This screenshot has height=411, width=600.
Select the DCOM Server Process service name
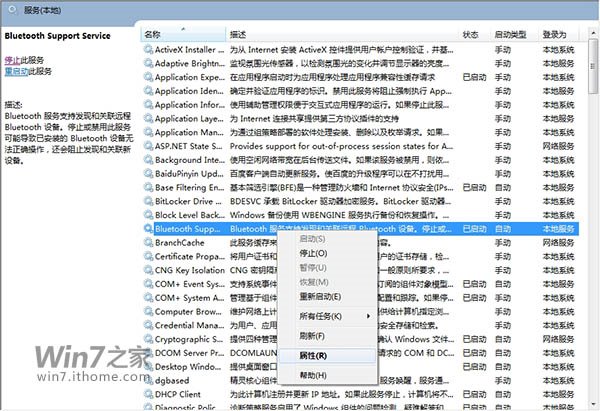[x=189, y=352]
